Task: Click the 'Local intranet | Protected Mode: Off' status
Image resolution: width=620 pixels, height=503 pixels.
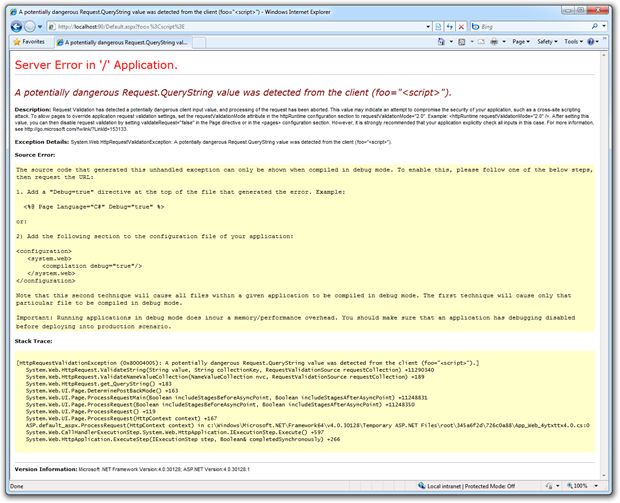Action: pyautogui.click(x=471, y=486)
